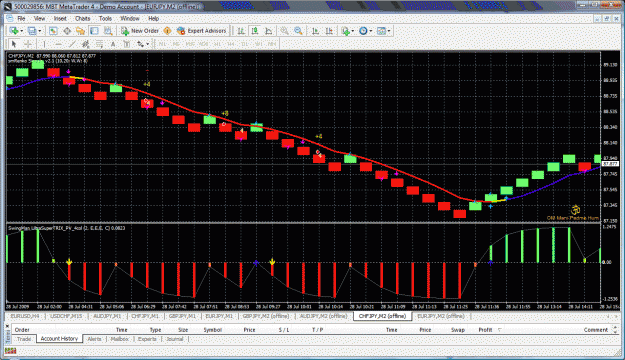Toggle the Navigator panel
Screen dimensions: 625x360
coord(81,31)
